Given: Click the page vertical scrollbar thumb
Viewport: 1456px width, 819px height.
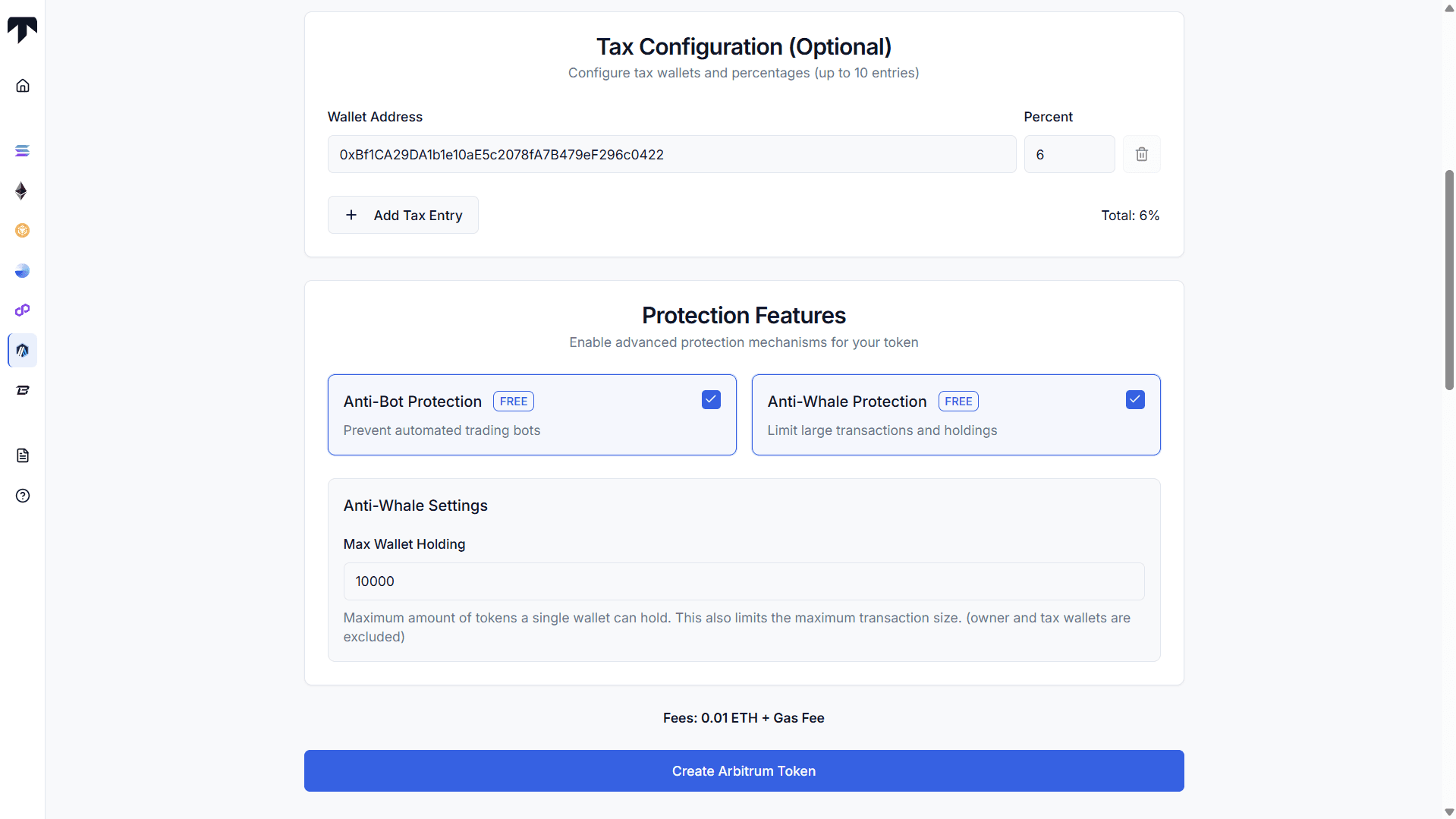Looking at the screenshot, I should coord(1449,280).
